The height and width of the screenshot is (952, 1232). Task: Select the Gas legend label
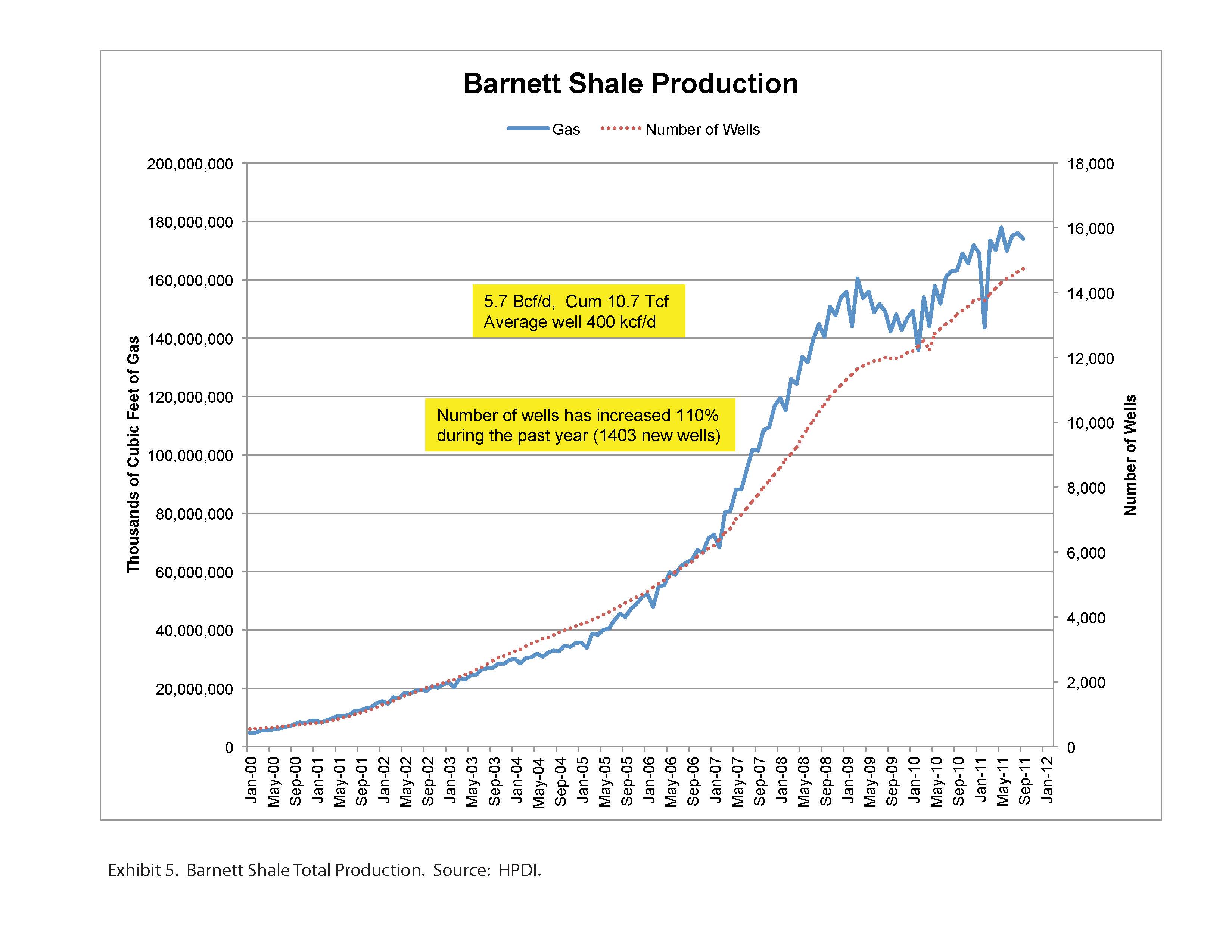[566, 130]
